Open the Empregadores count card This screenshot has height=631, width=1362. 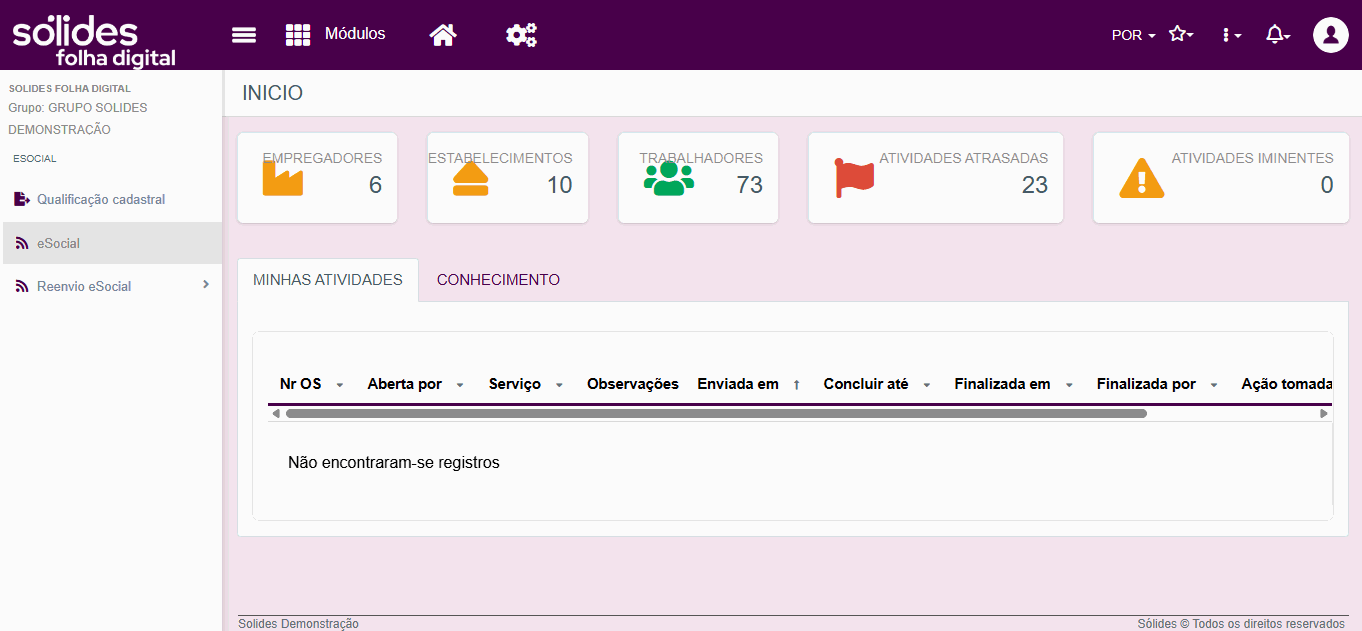pos(317,178)
